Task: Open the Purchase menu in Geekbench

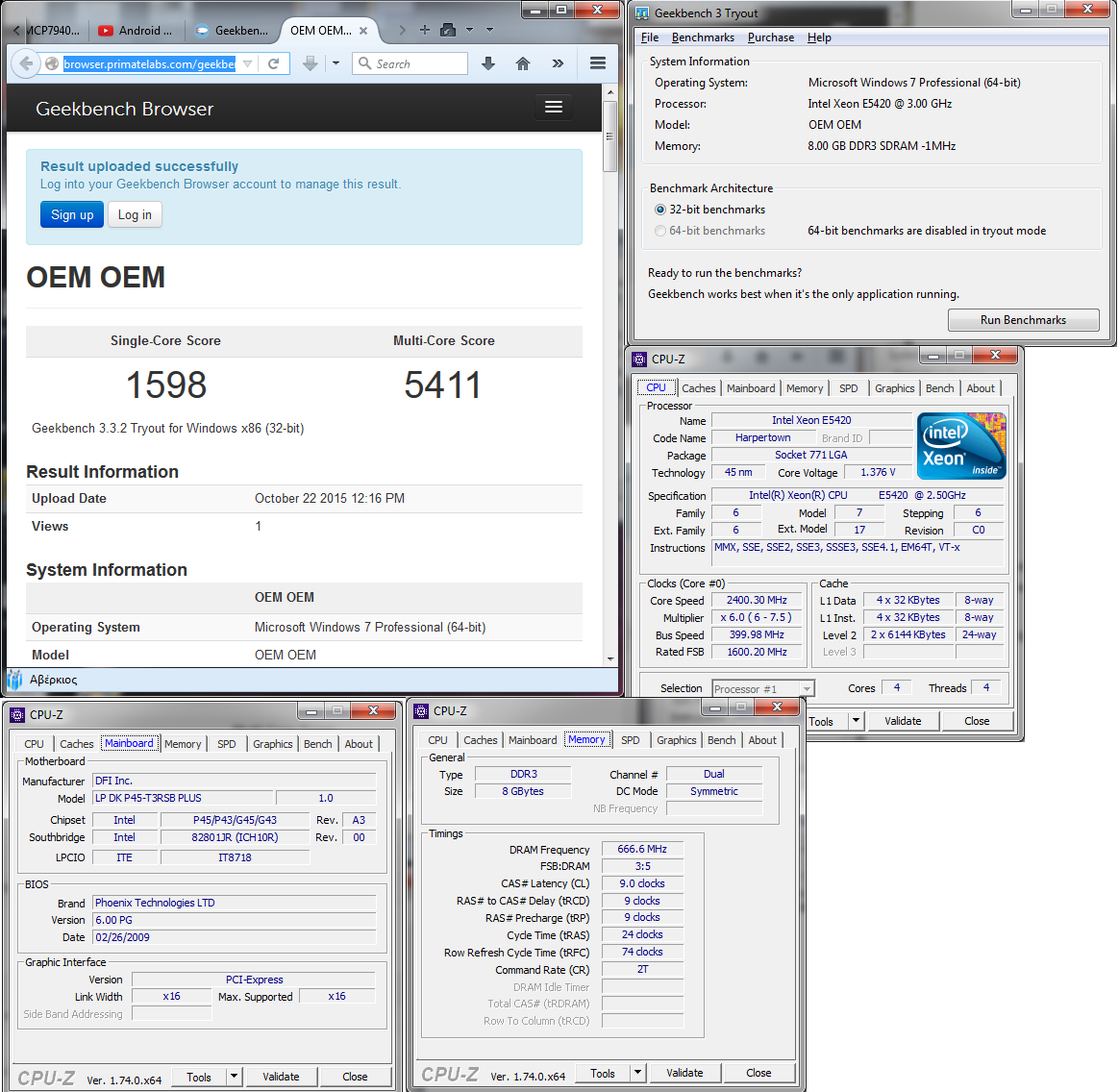Action: tap(771, 37)
